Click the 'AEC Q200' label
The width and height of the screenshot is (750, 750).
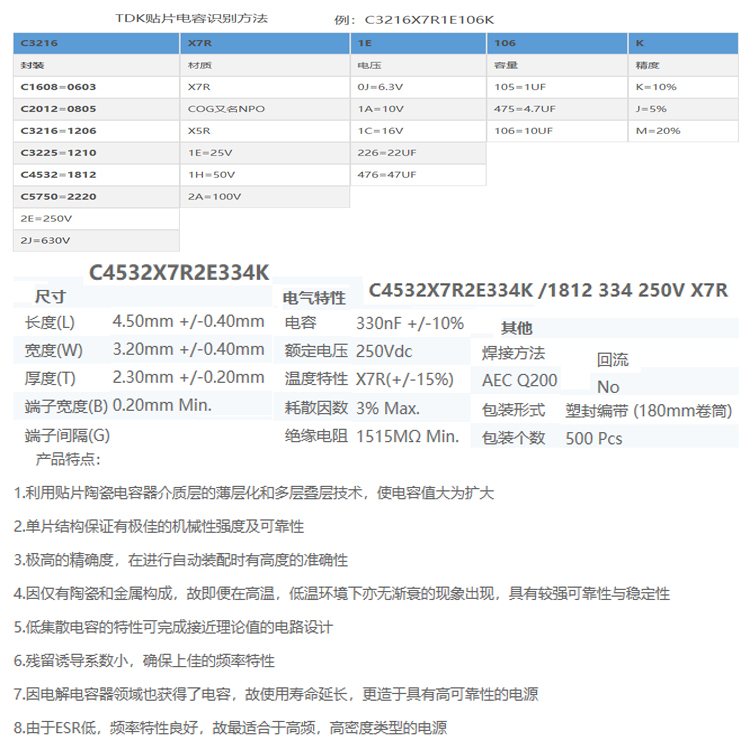click(519, 381)
